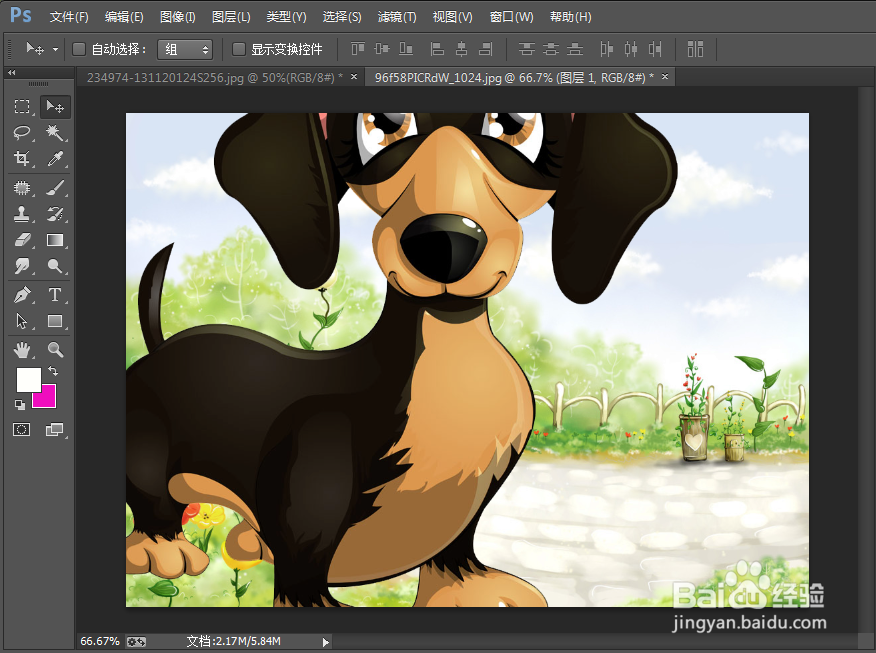
Task: Click align left edges icon
Action: [x=437, y=49]
